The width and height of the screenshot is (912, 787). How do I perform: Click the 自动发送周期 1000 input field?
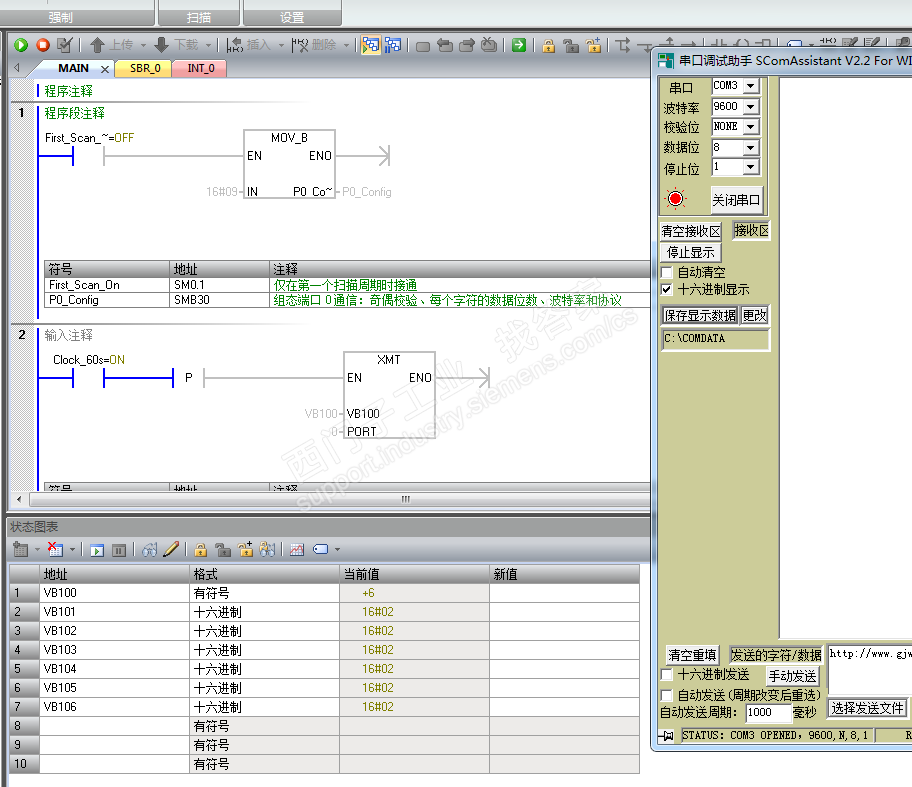(x=768, y=713)
